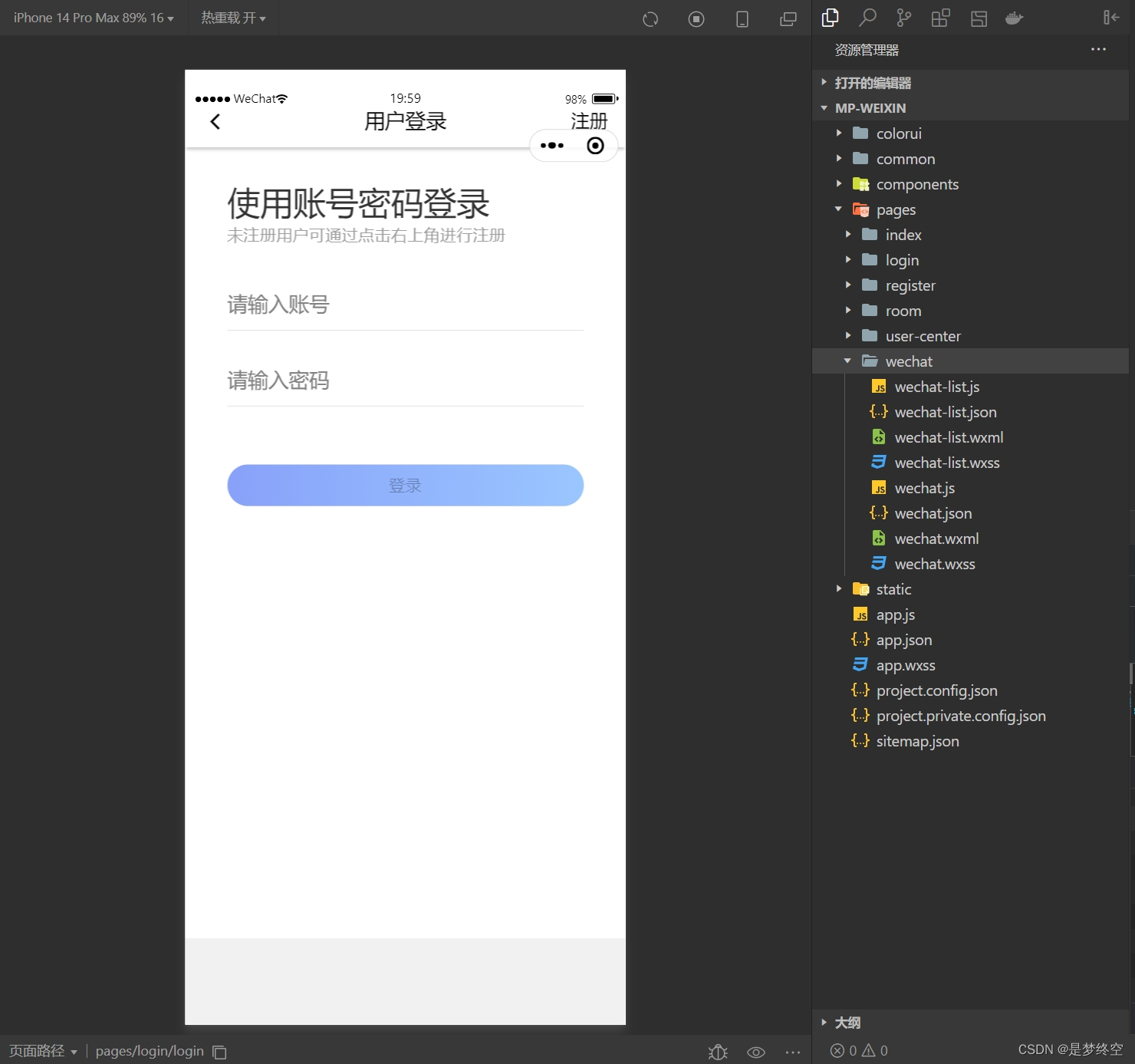Image resolution: width=1135 pixels, height=1064 pixels.
Task: Expand the login folder
Action: click(x=970, y=260)
